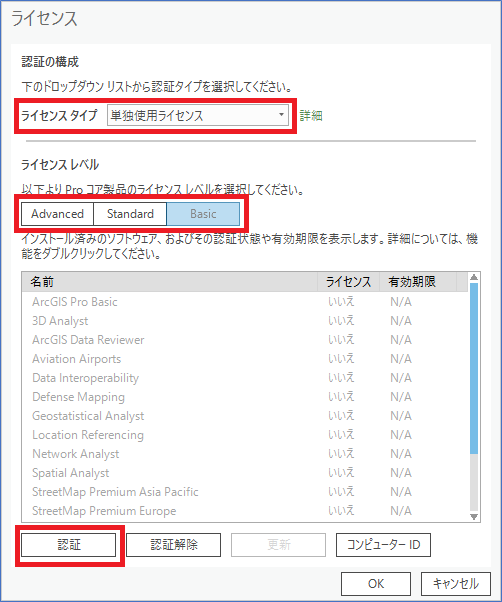502x602 pixels.
Task: Click the dropdown arrow of 単独使用ライセンス
Action: pyautogui.click(x=281, y=115)
